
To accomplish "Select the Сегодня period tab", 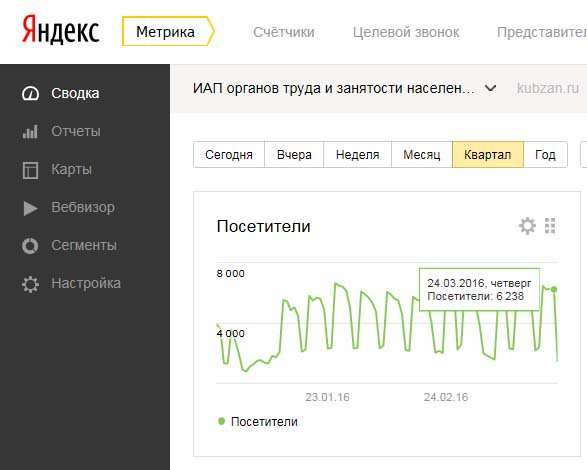I will point(229,155).
